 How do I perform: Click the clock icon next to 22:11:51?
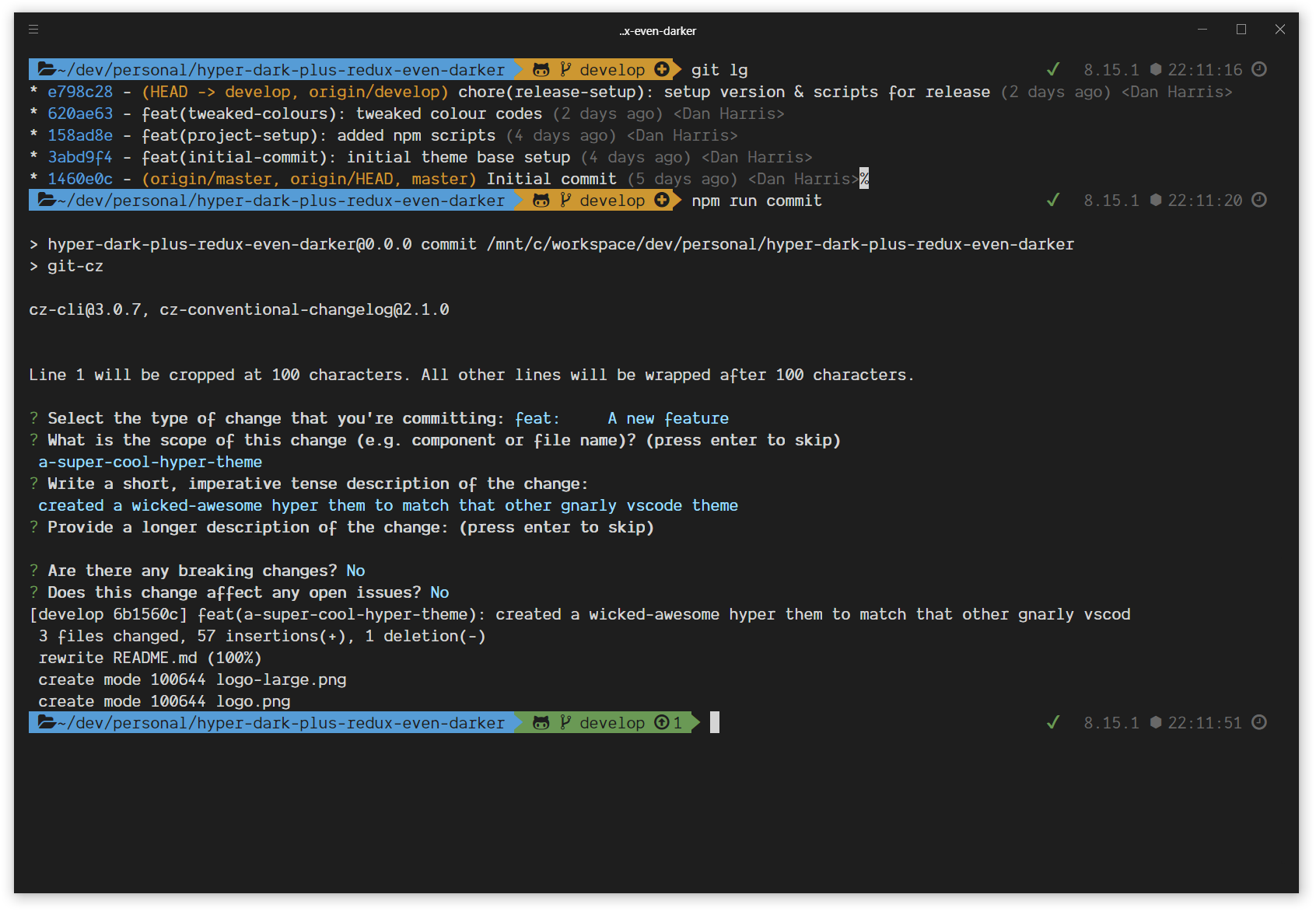tap(1259, 722)
